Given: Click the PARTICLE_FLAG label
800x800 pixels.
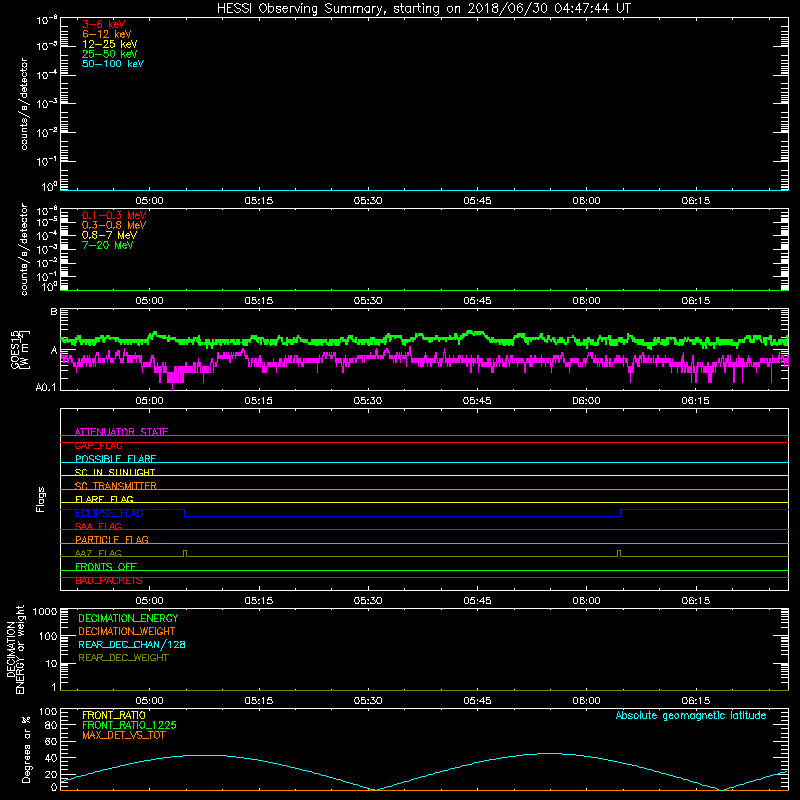Looking at the screenshot, I should pyautogui.click(x=112, y=539).
